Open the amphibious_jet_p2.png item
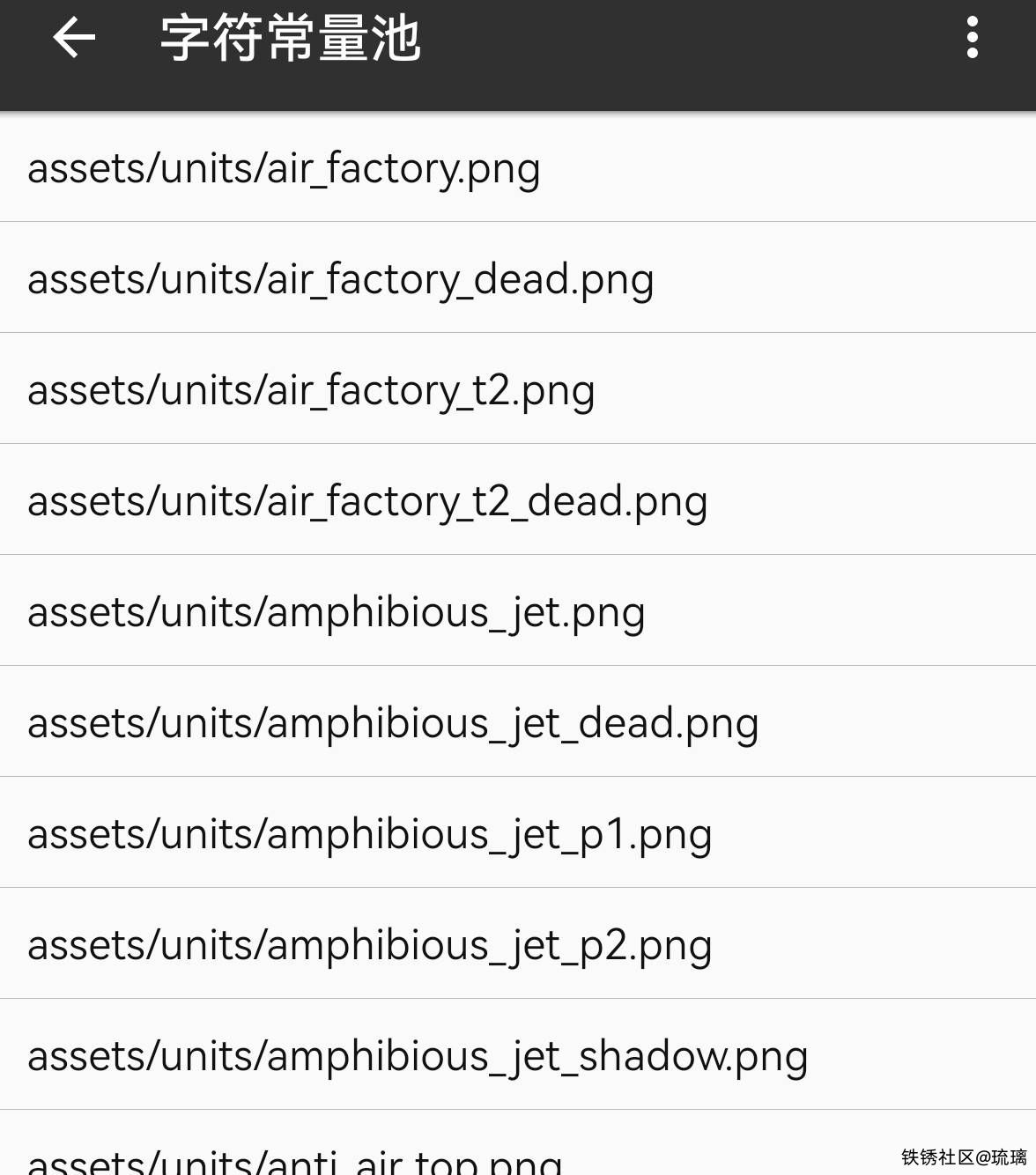1036x1175 pixels. (x=369, y=944)
